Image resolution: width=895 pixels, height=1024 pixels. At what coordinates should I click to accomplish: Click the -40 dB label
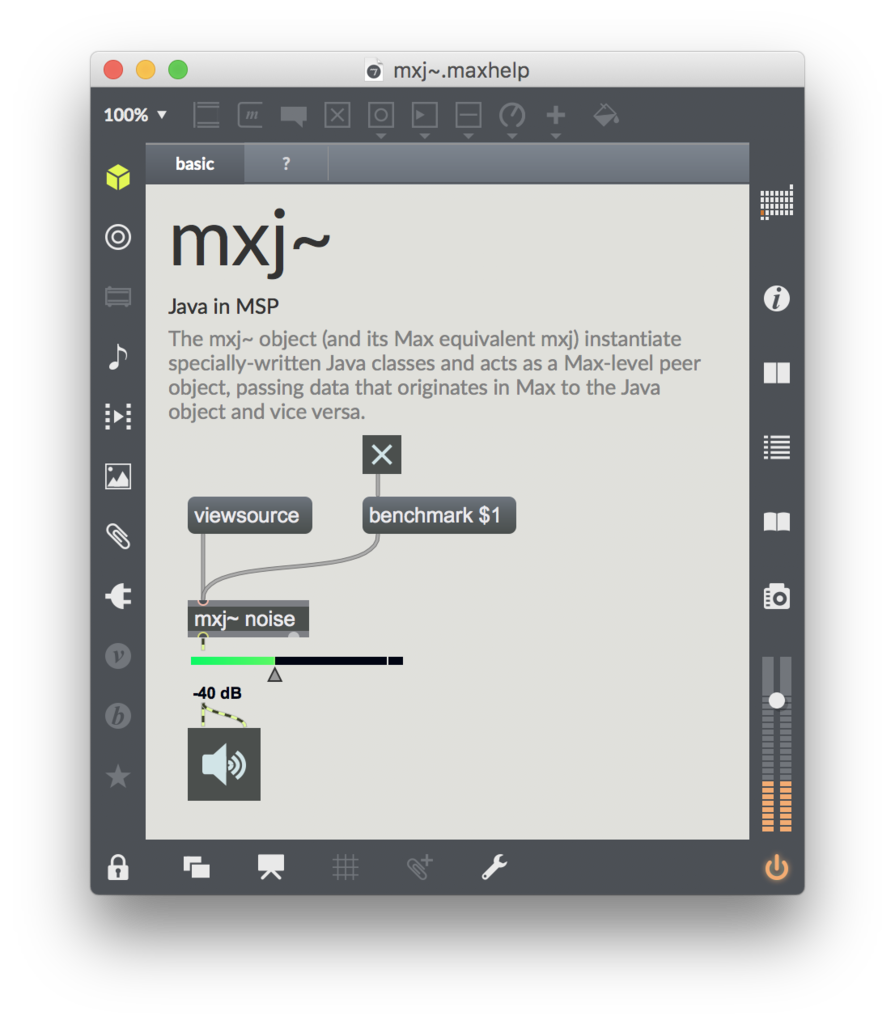(218, 693)
